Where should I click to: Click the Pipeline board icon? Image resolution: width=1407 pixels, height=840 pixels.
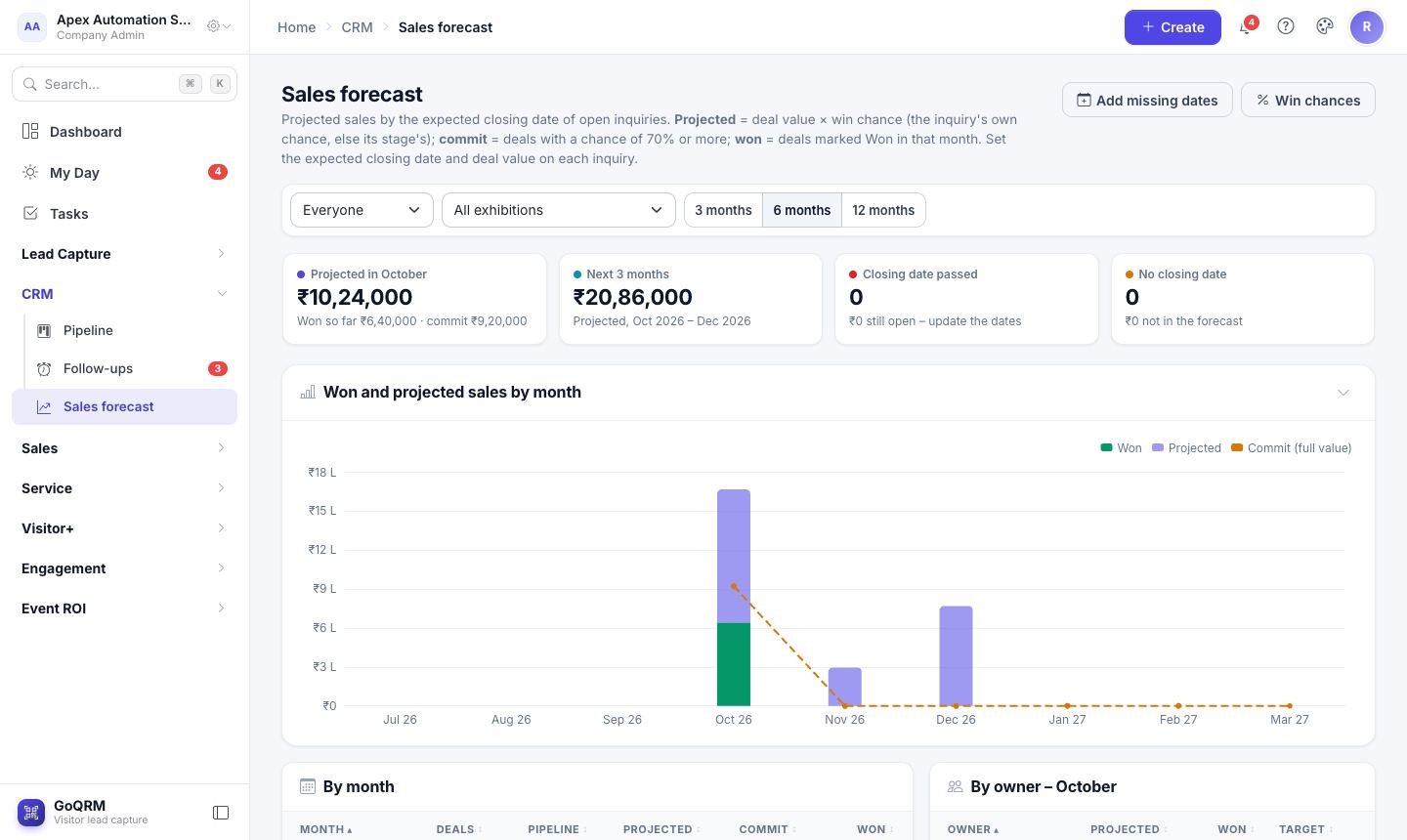(x=44, y=331)
